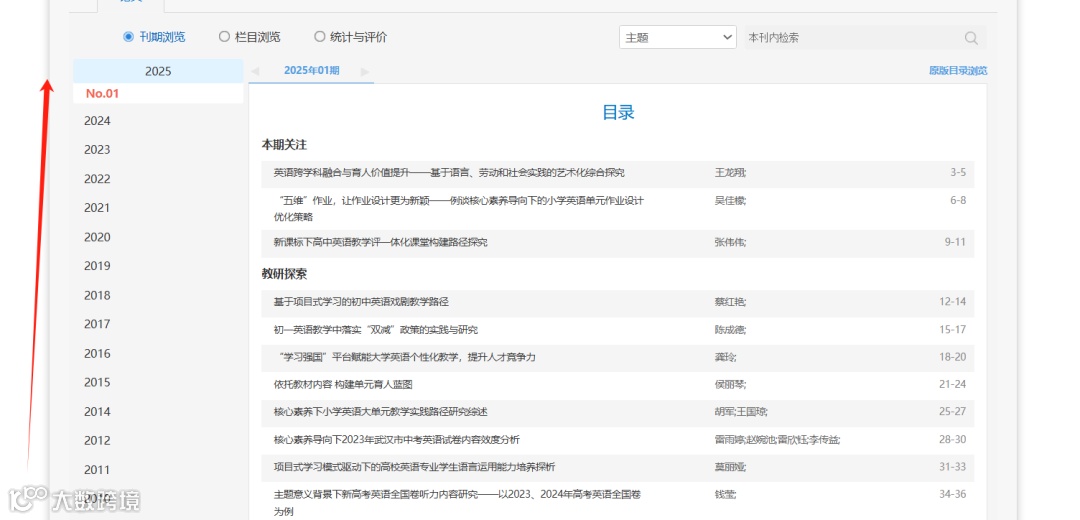Select issue No.01
This screenshot has width=1080, height=520.
[x=102, y=94]
